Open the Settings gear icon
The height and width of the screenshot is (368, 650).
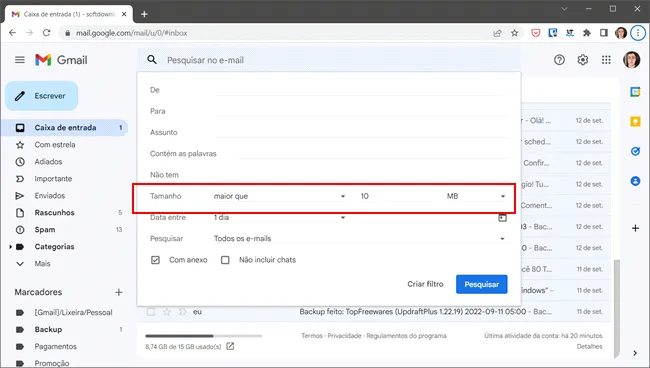coord(583,60)
